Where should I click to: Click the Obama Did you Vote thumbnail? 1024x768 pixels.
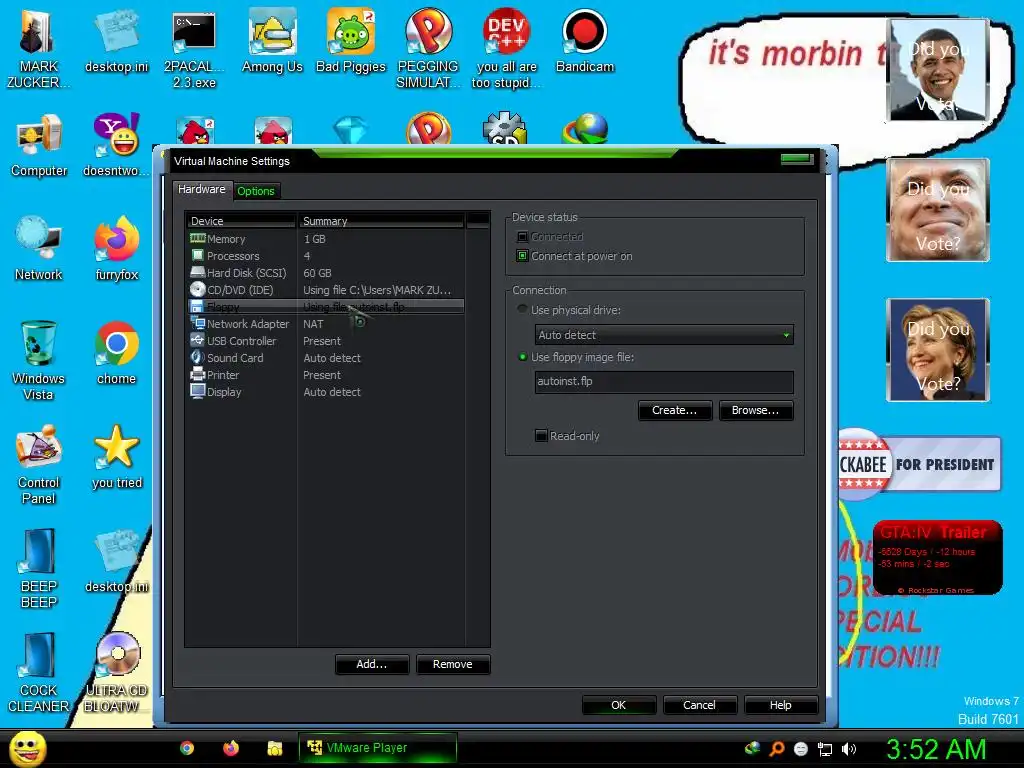tap(938, 71)
